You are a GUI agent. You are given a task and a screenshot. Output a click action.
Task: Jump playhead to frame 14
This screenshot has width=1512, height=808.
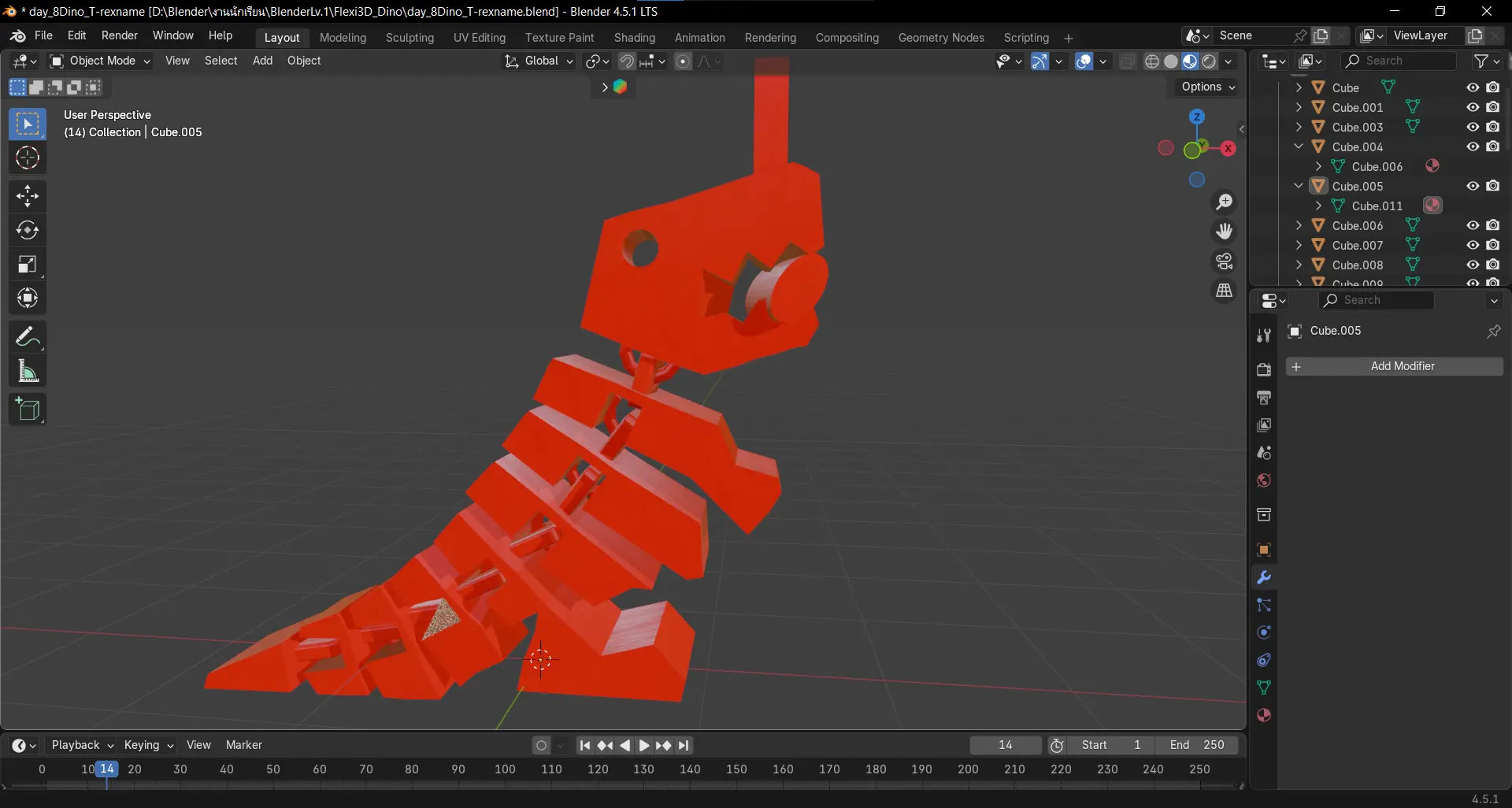click(106, 770)
